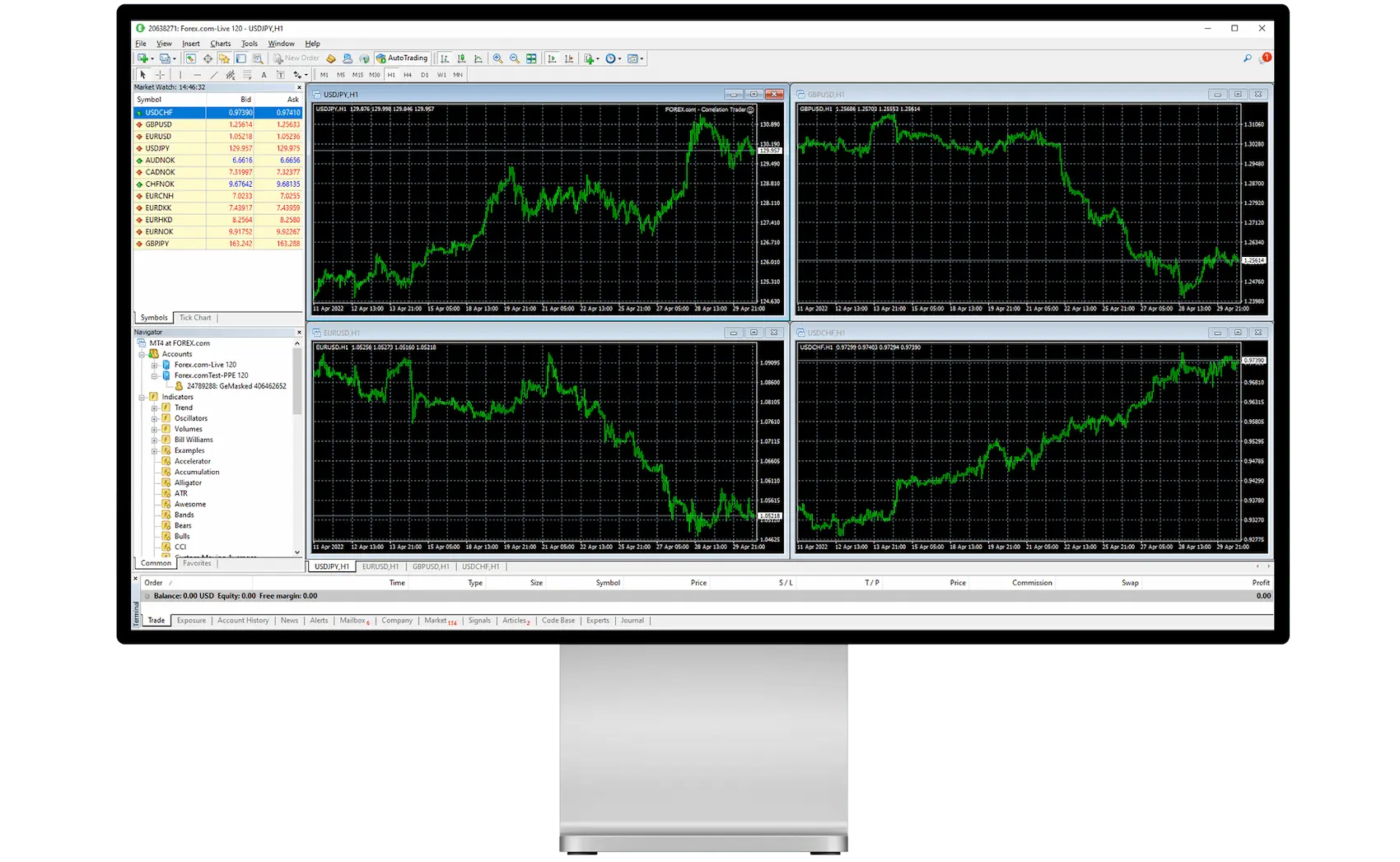Set the timeframe to M15
The width and height of the screenshot is (1400, 862).
[357, 75]
